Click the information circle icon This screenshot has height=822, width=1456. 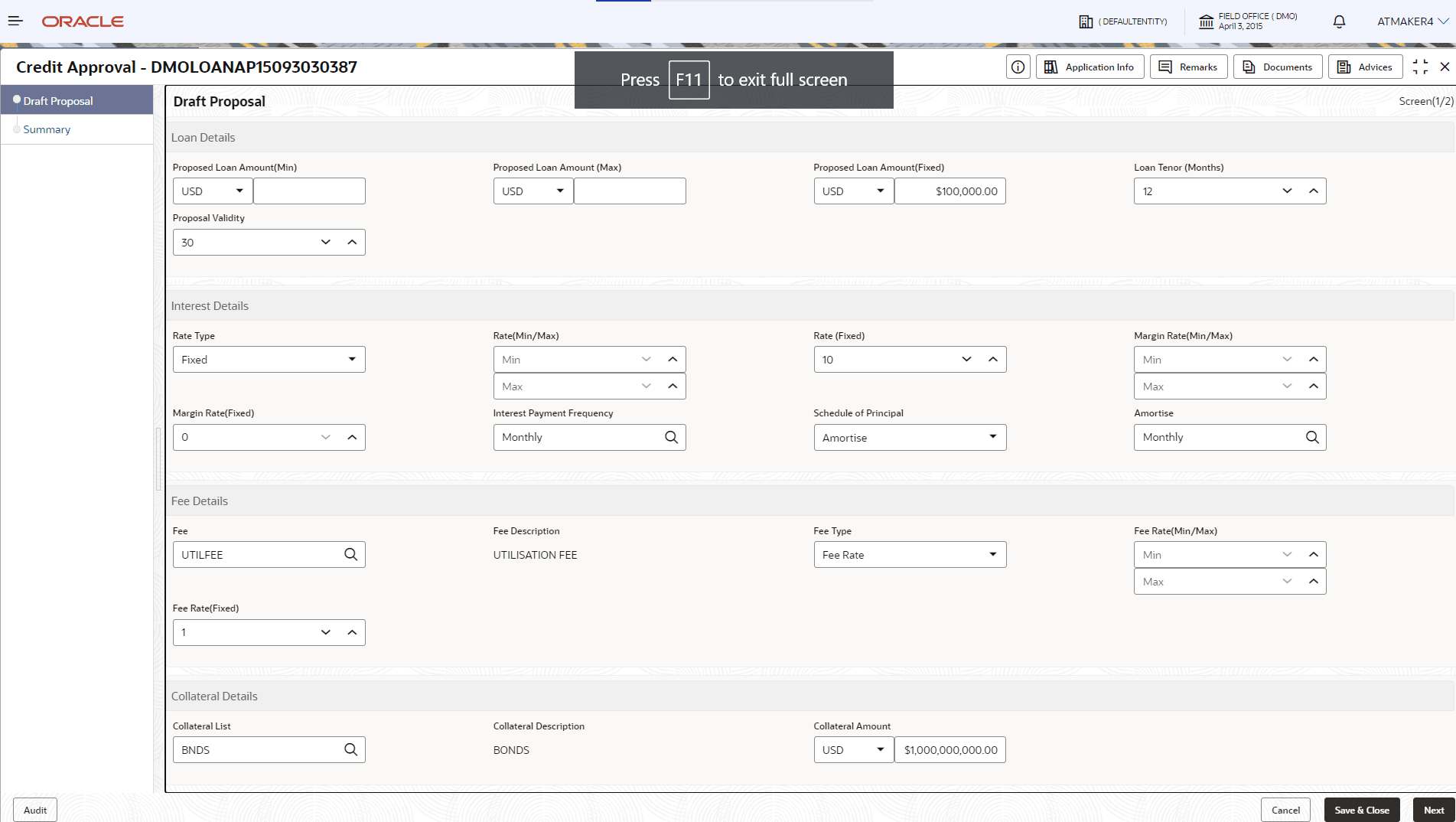(x=1018, y=67)
